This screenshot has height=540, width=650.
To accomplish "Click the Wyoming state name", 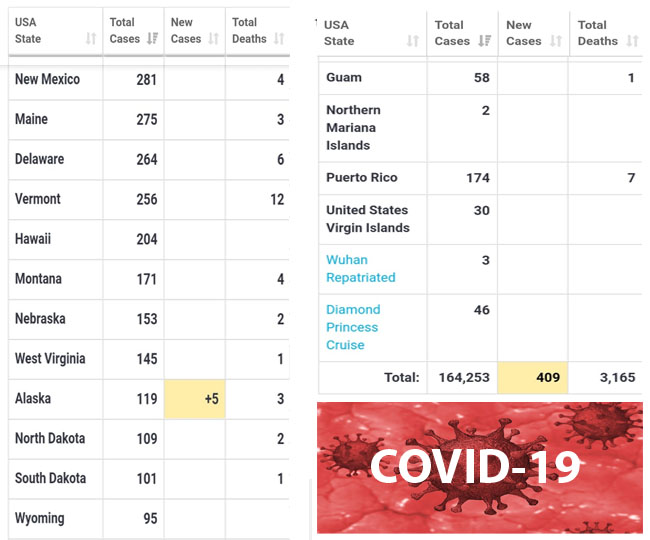I will 39,518.
